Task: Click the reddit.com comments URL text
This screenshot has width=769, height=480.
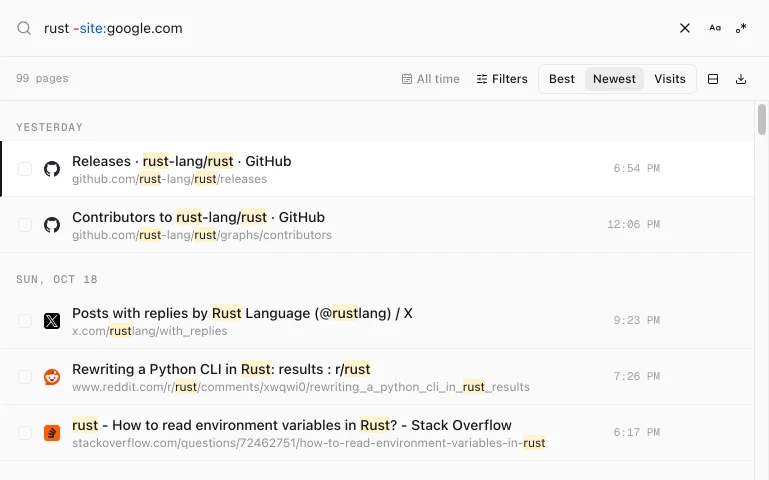Action: pyautogui.click(x=301, y=387)
